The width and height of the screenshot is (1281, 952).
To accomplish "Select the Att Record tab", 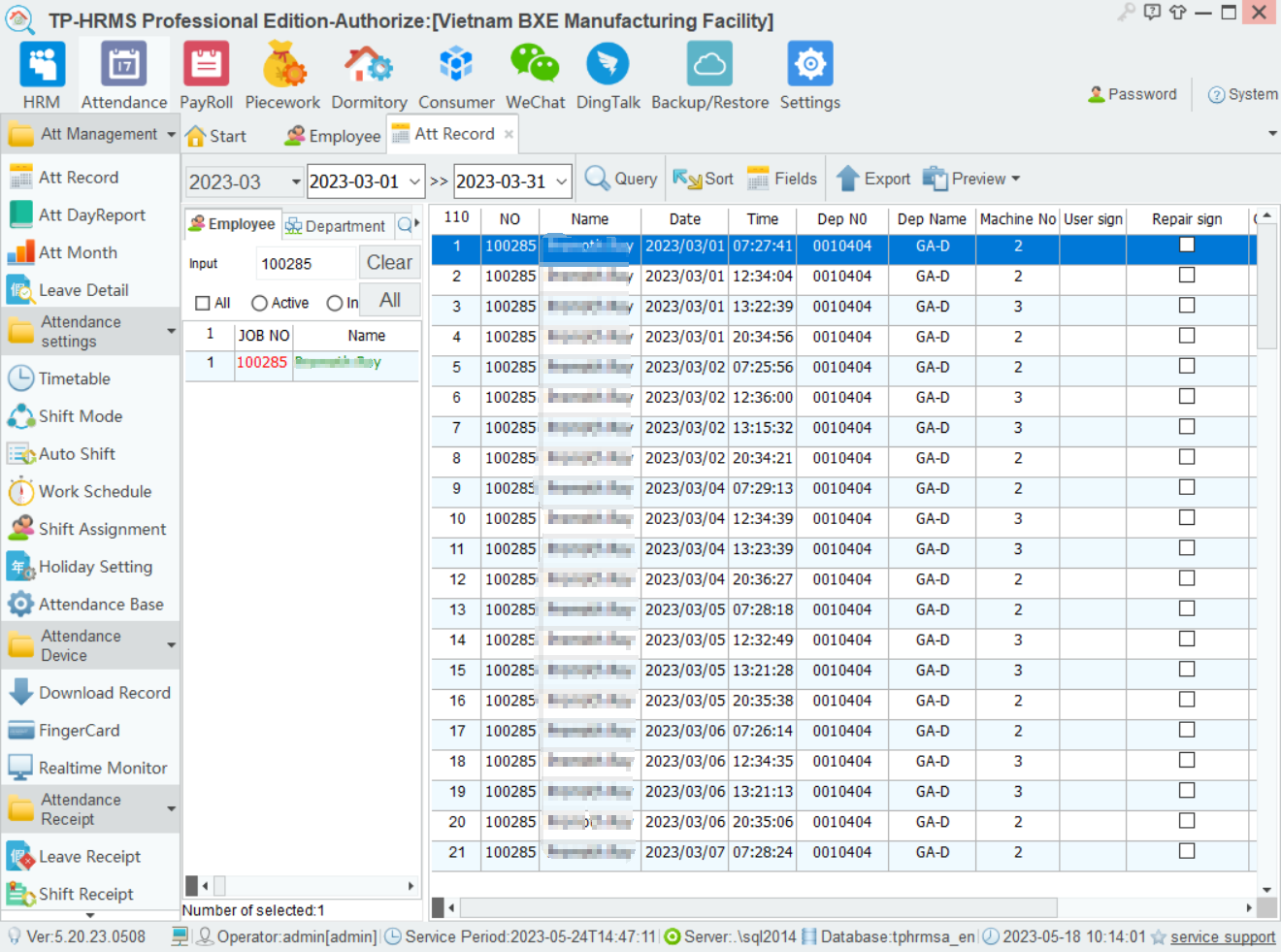I will [x=453, y=134].
